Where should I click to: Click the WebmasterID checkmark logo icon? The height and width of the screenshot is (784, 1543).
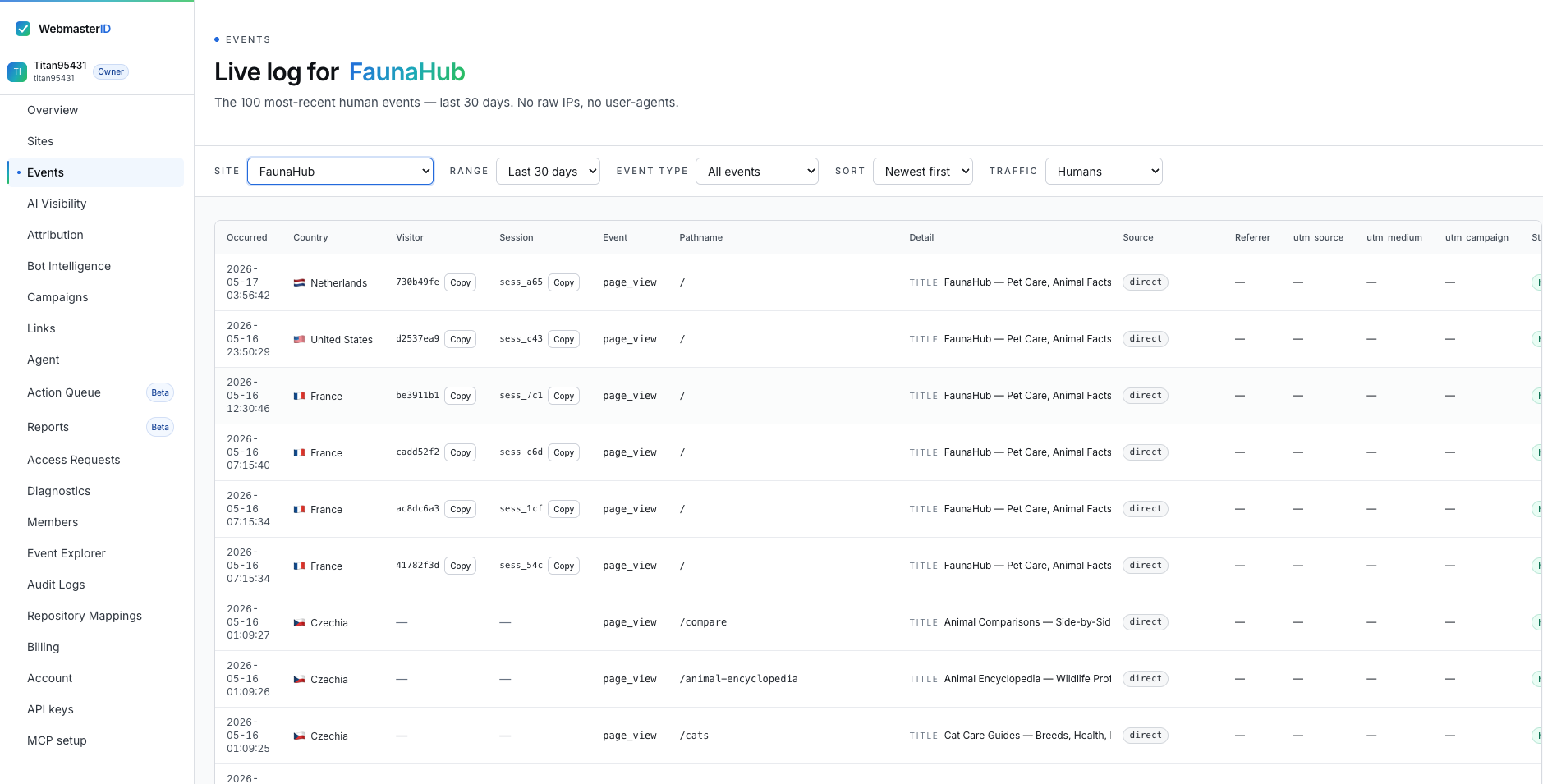[x=23, y=29]
